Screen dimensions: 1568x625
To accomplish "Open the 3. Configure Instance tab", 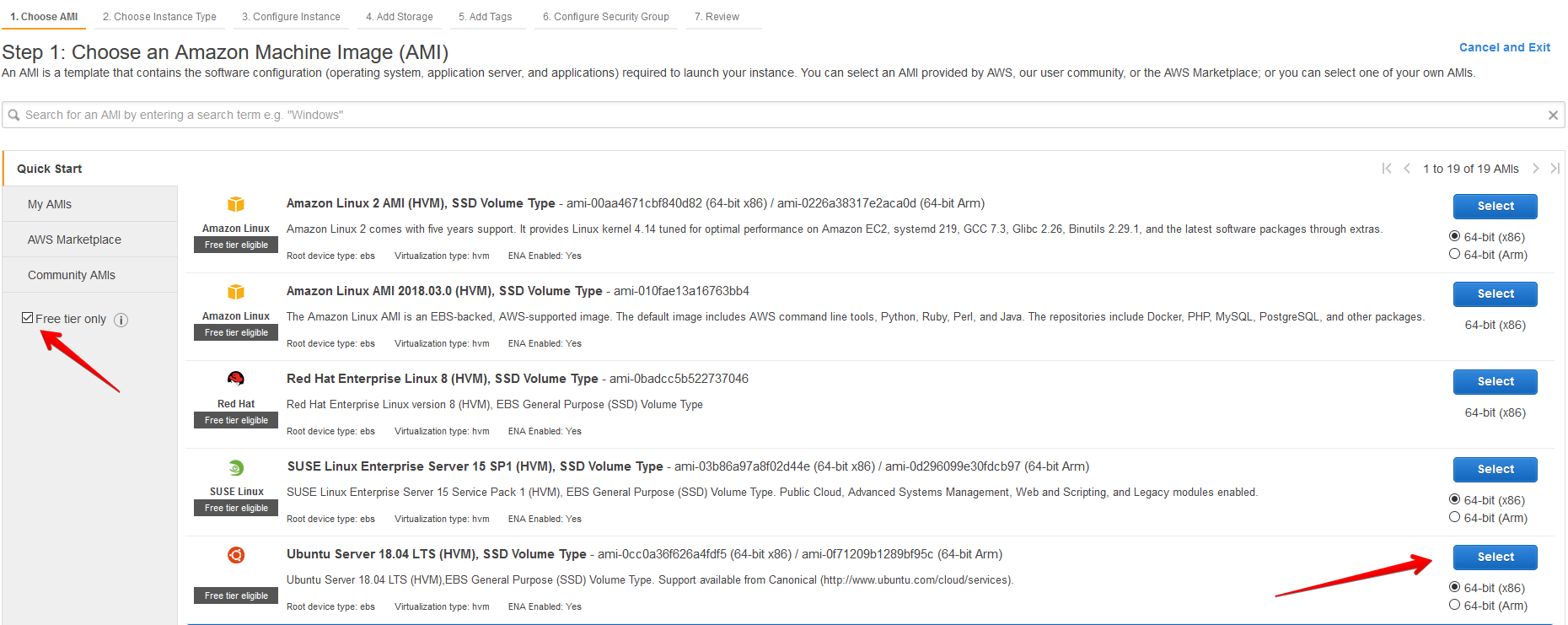I will click(291, 17).
